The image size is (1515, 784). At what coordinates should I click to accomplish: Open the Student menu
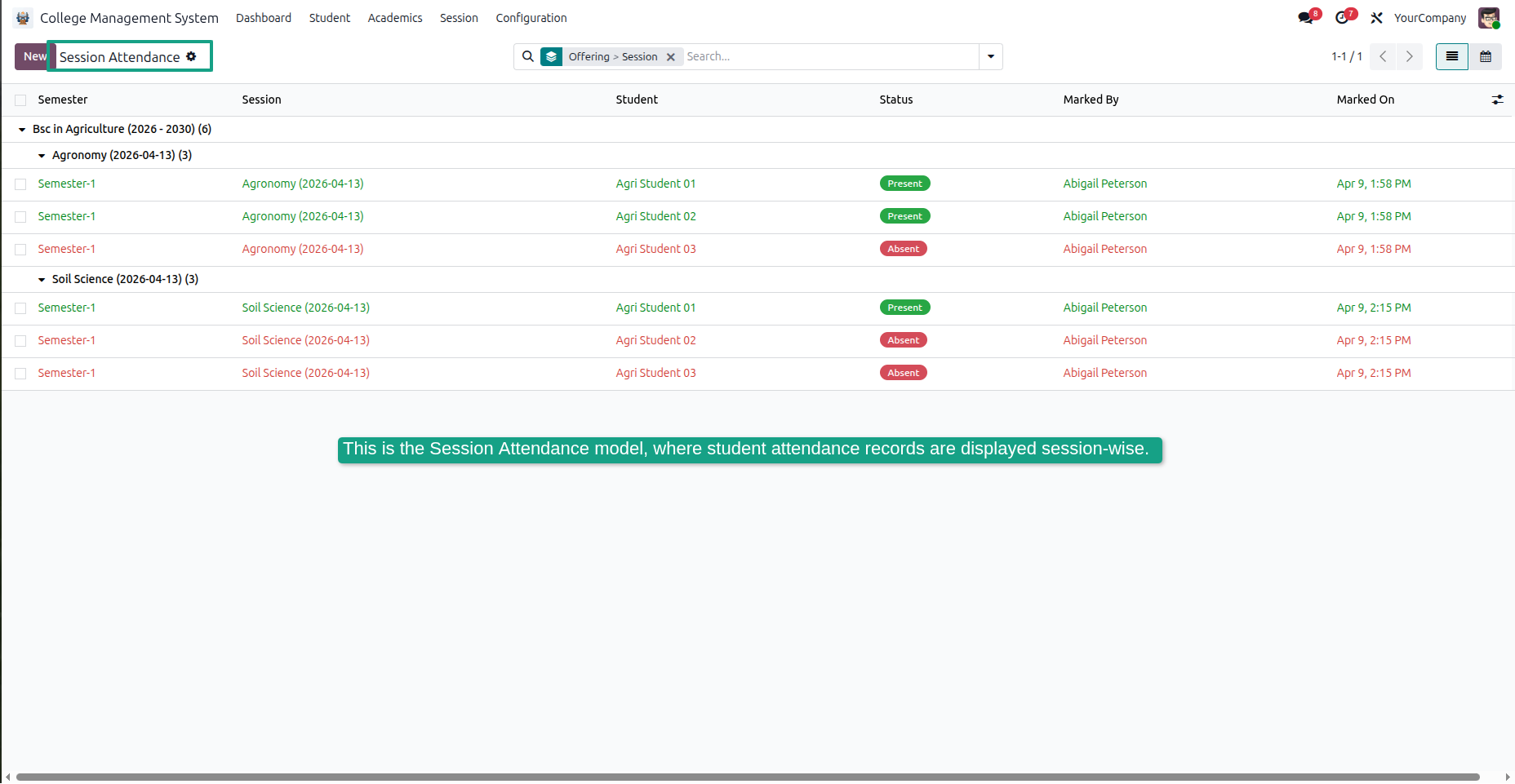pos(330,18)
